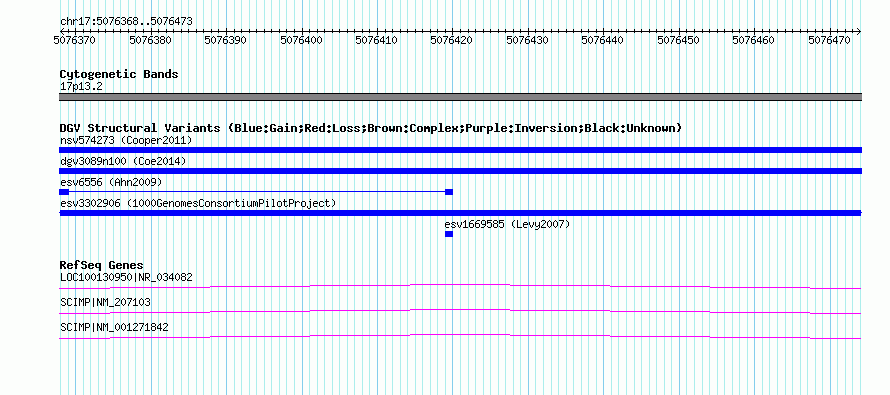Image resolution: width=890 pixels, height=395 pixels.
Task: Click the right end block of esv6556
Action: coord(449,192)
